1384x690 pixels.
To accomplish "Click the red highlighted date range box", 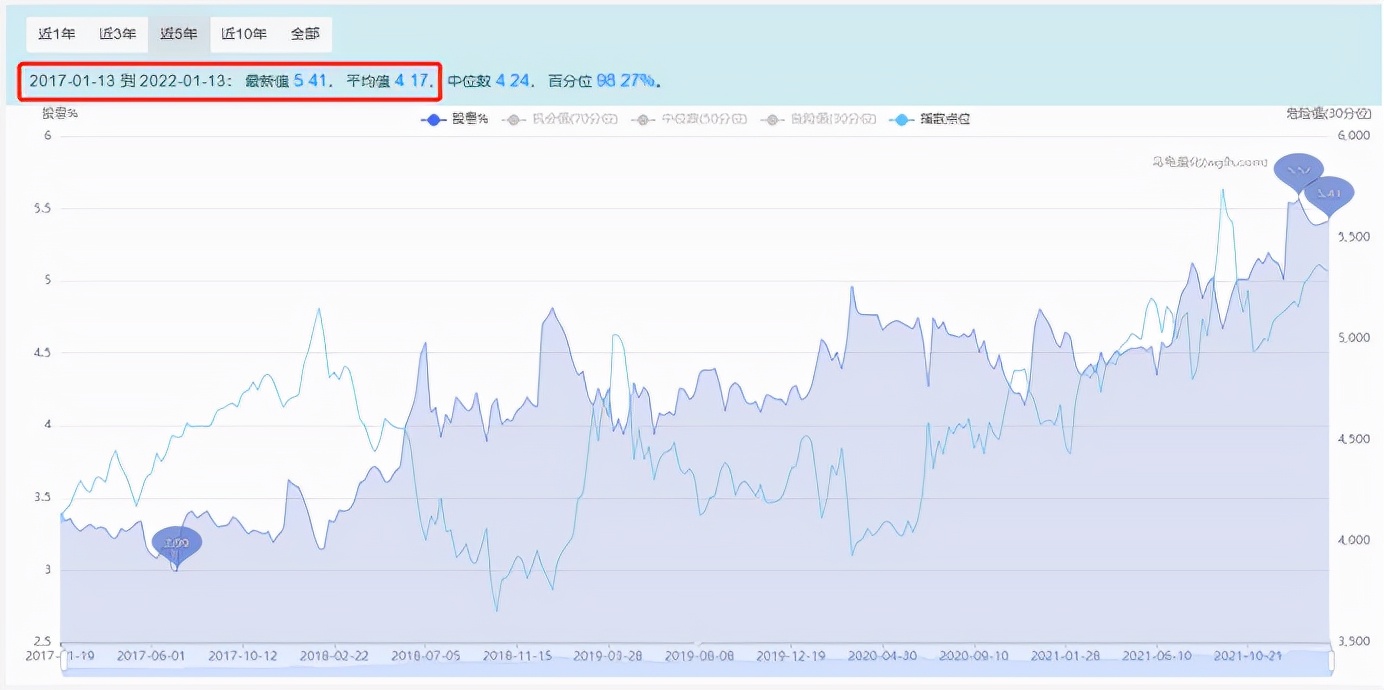I will pos(230,81).
